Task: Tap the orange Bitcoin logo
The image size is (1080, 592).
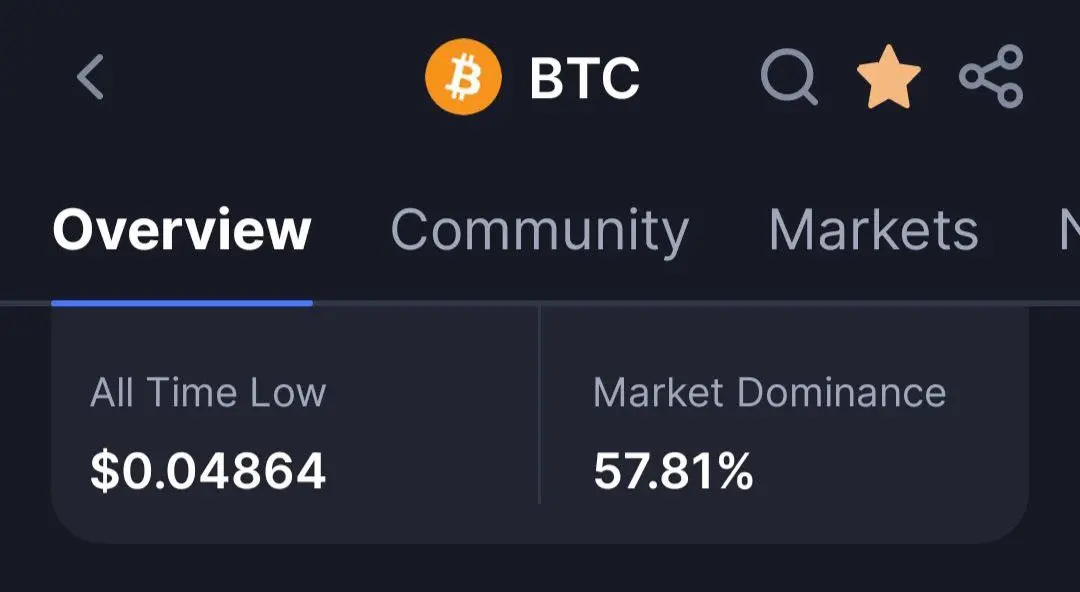Action: click(464, 76)
